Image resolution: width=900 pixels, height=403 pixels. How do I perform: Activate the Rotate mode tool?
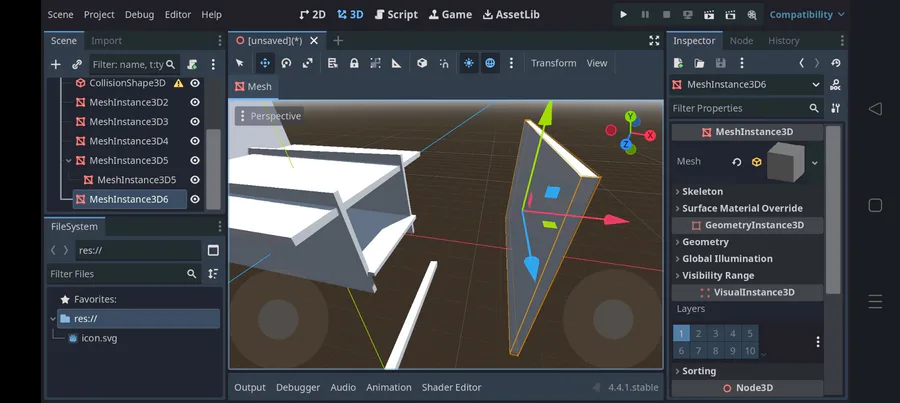point(286,63)
